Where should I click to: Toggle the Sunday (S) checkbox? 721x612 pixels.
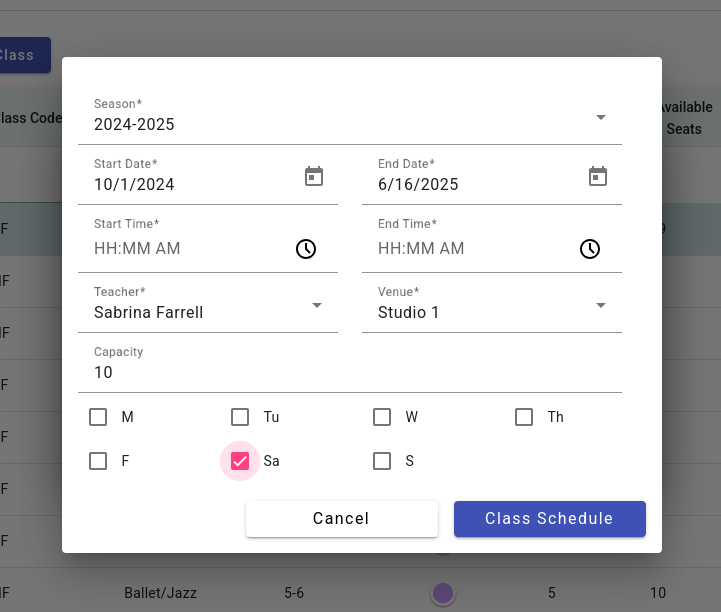point(382,461)
